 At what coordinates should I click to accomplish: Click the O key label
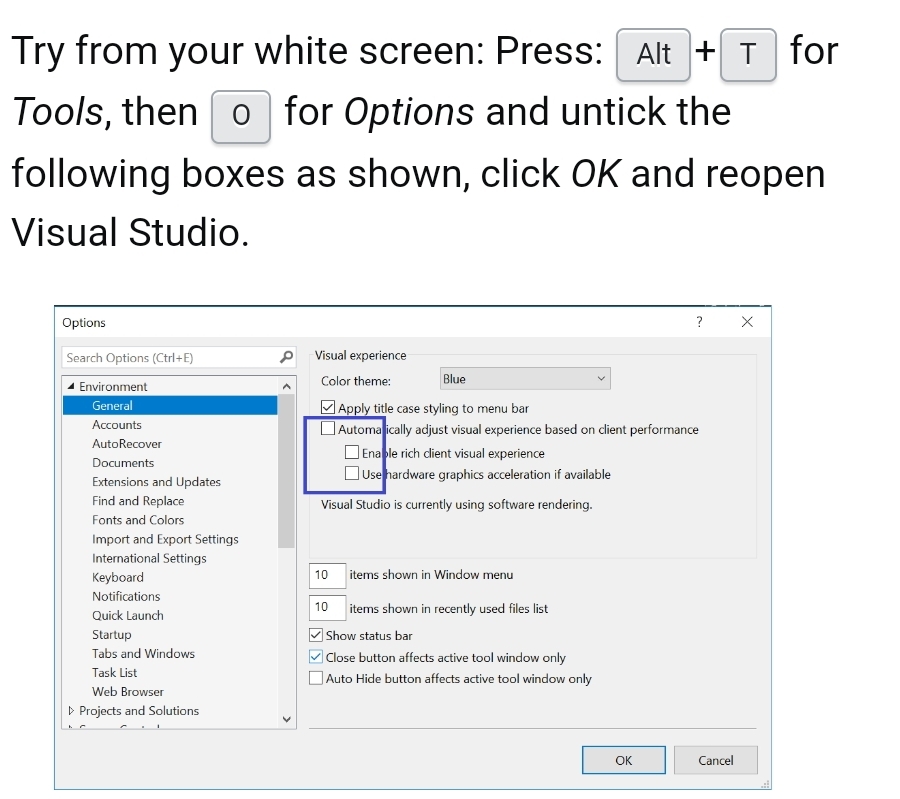240,117
